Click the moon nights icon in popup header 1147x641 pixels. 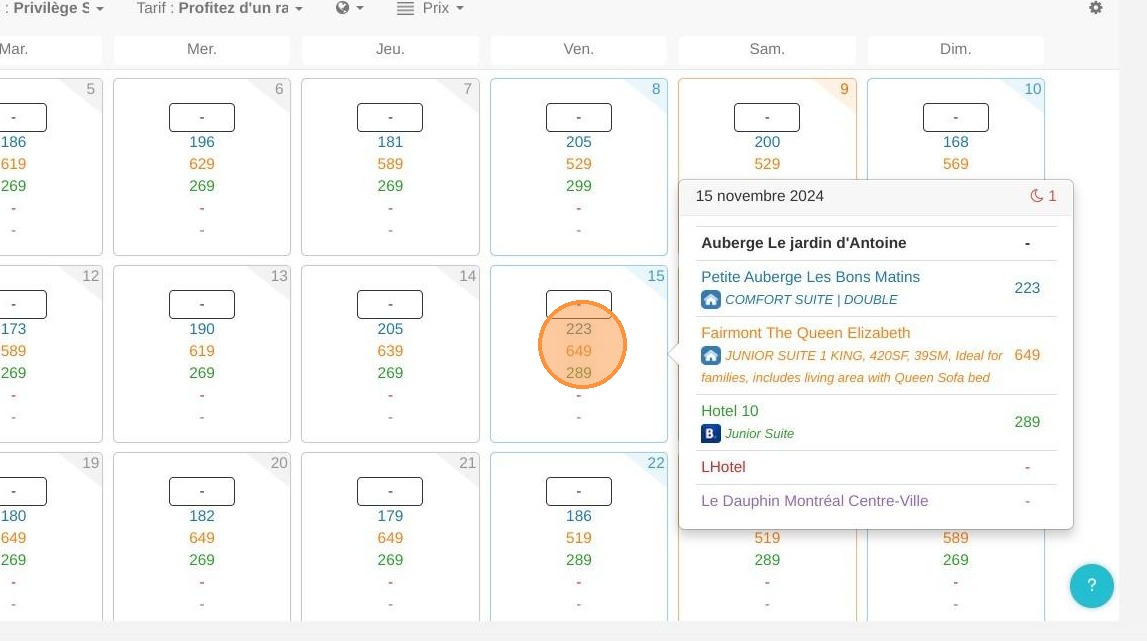(1037, 195)
